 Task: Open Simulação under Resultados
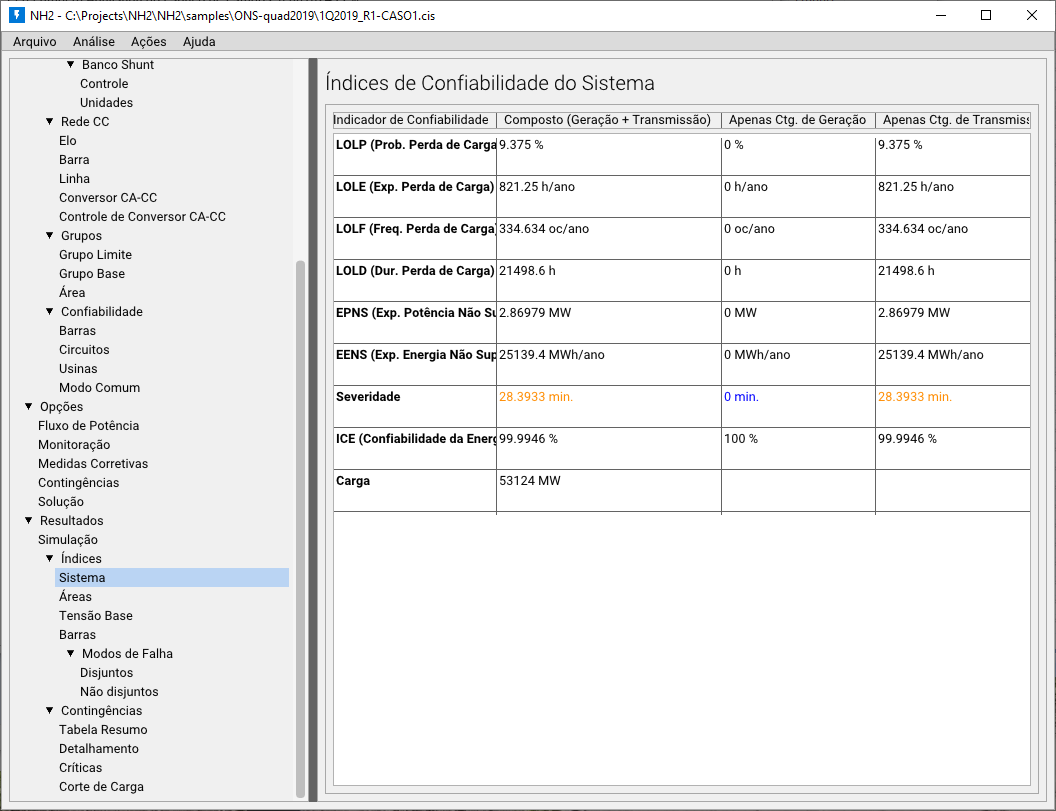click(x=67, y=540)
